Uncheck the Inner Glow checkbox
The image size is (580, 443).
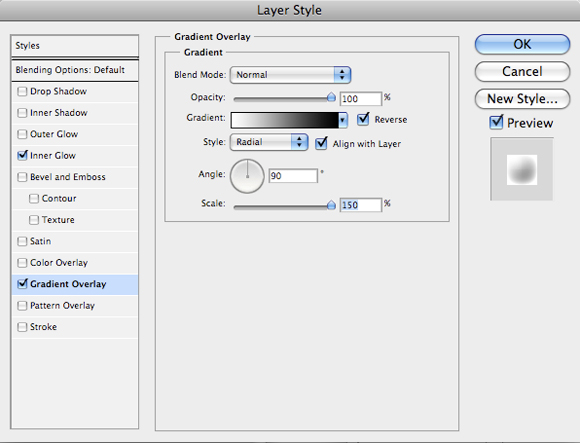tap(22, 155)
